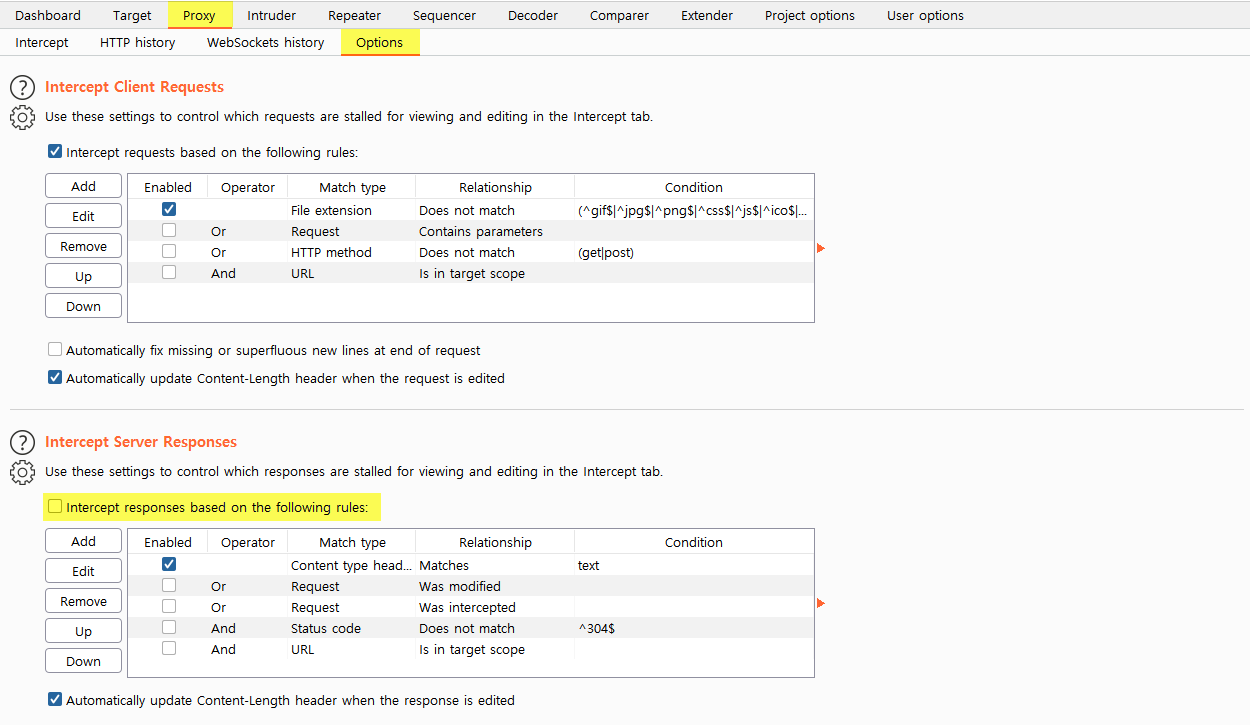Toggle auto-update Content-Length when request is edited
1250x725 pixels.
[55, 378]
